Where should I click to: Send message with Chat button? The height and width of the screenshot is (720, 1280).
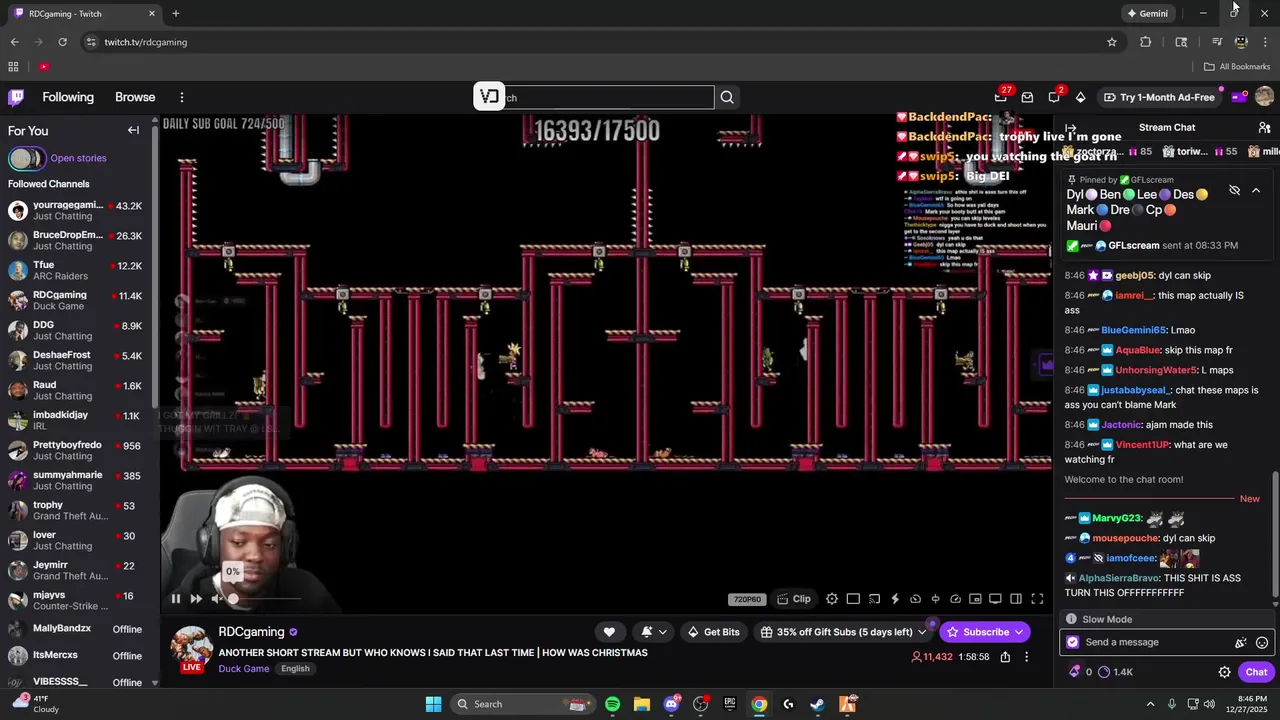point(1256,672)
